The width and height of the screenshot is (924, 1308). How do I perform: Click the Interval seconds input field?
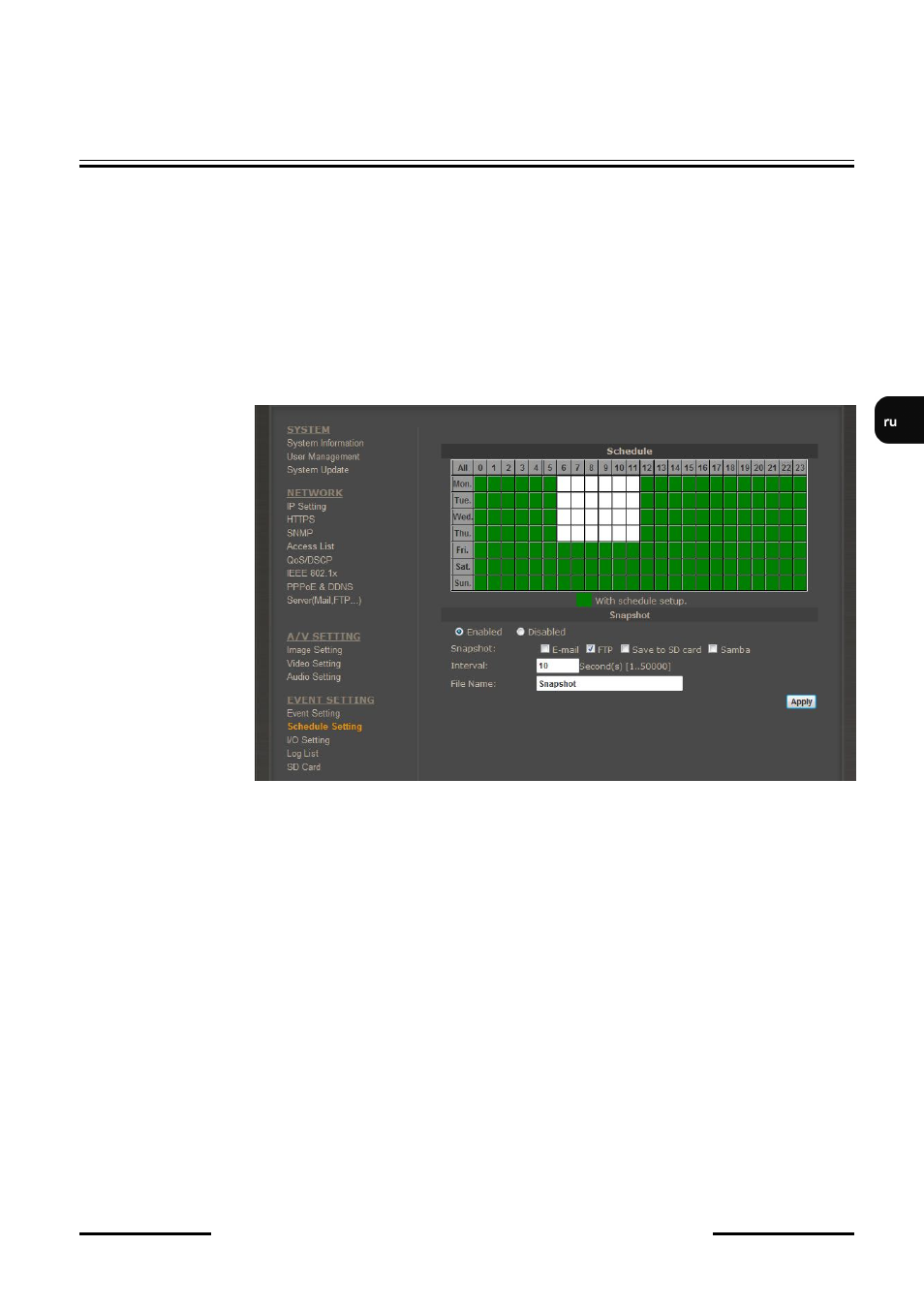click(558, 666)
